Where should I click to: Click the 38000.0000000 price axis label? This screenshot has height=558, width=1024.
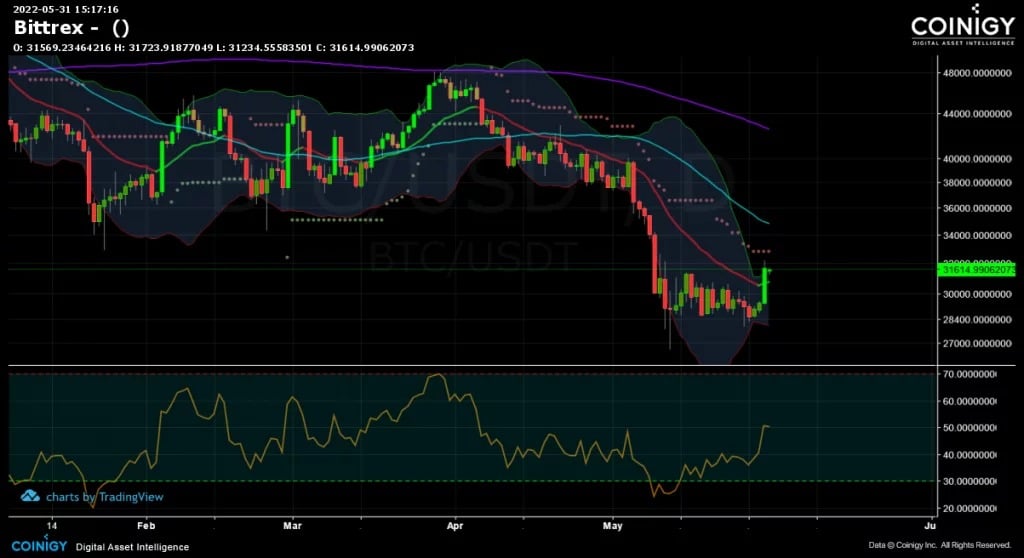coord(977,183)
